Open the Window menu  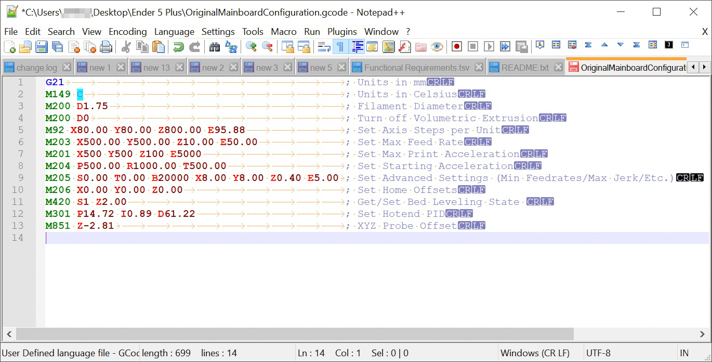point(381,31)
